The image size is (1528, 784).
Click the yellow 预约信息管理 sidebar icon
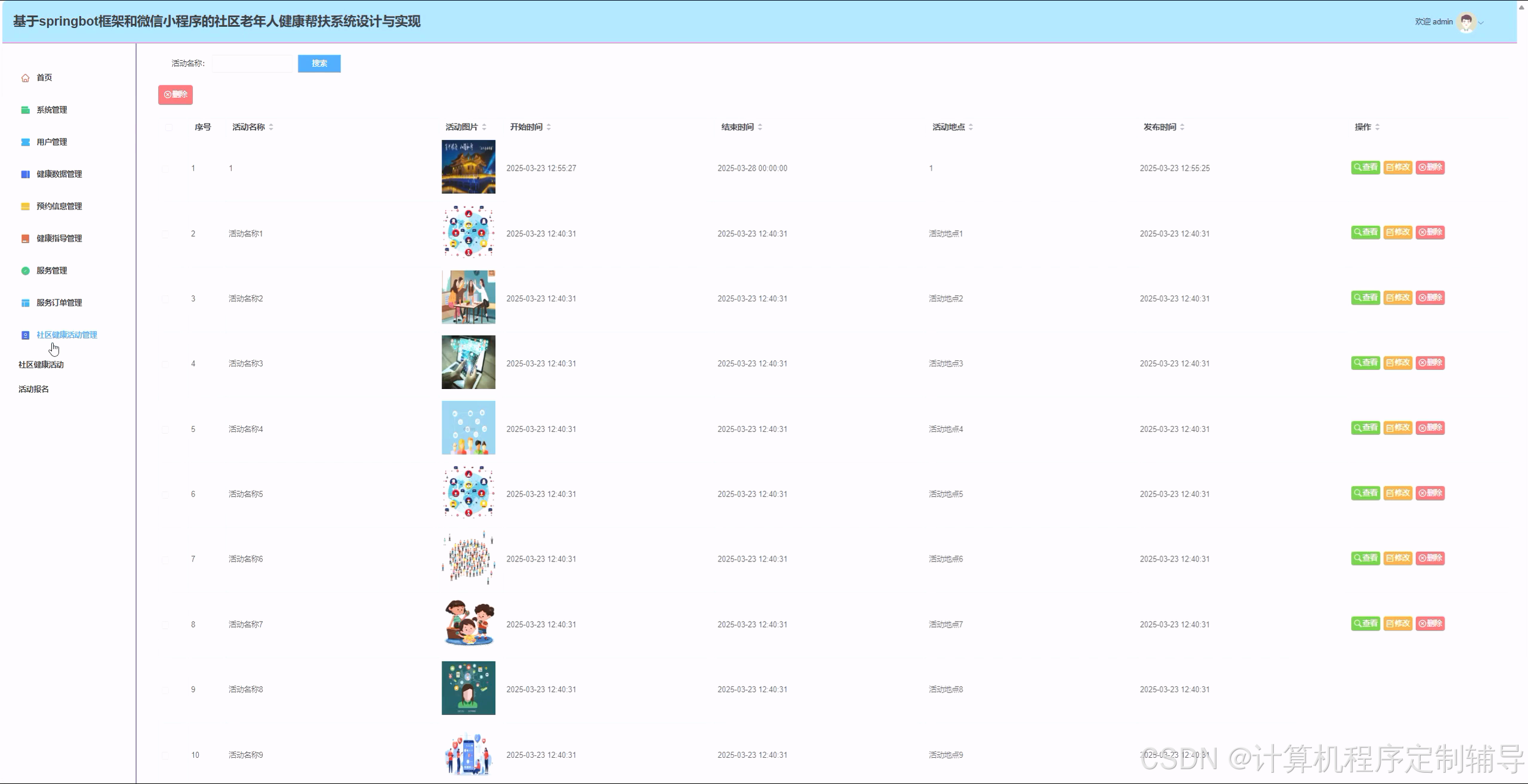coord(25,206)
